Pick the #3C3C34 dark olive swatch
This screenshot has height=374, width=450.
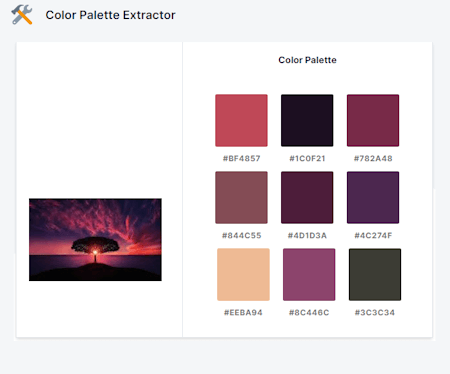(x=375, y=274)
